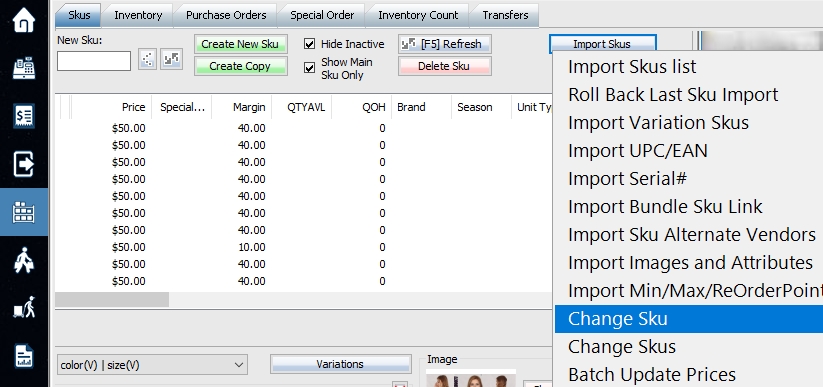Image resolution: width=823 pixels, height=387 pixels.
Task: Switch to the Skus tab
Action: point(79,15)
